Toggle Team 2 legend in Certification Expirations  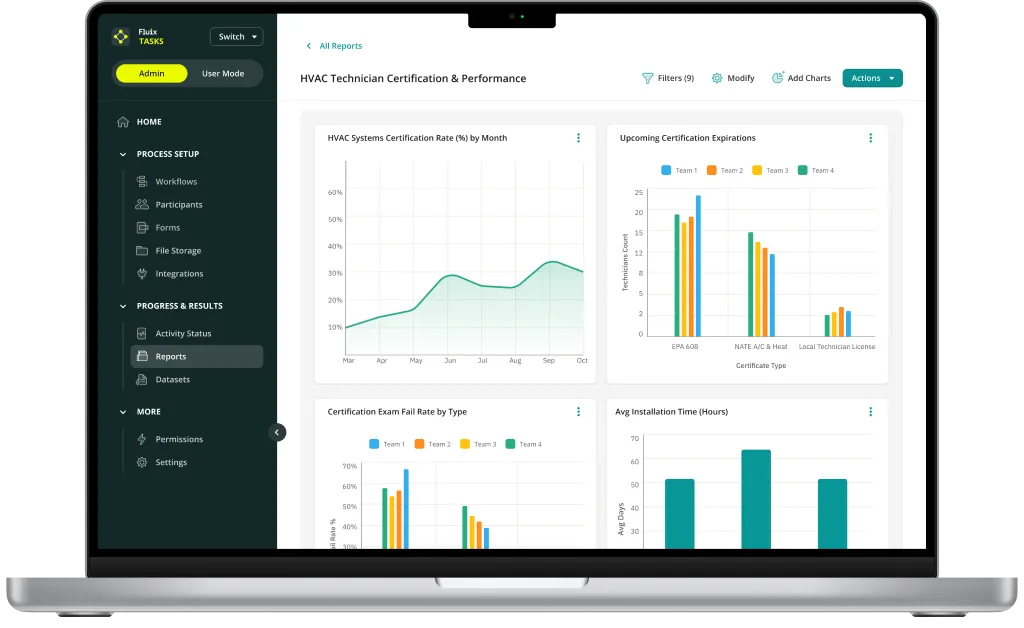725,170
